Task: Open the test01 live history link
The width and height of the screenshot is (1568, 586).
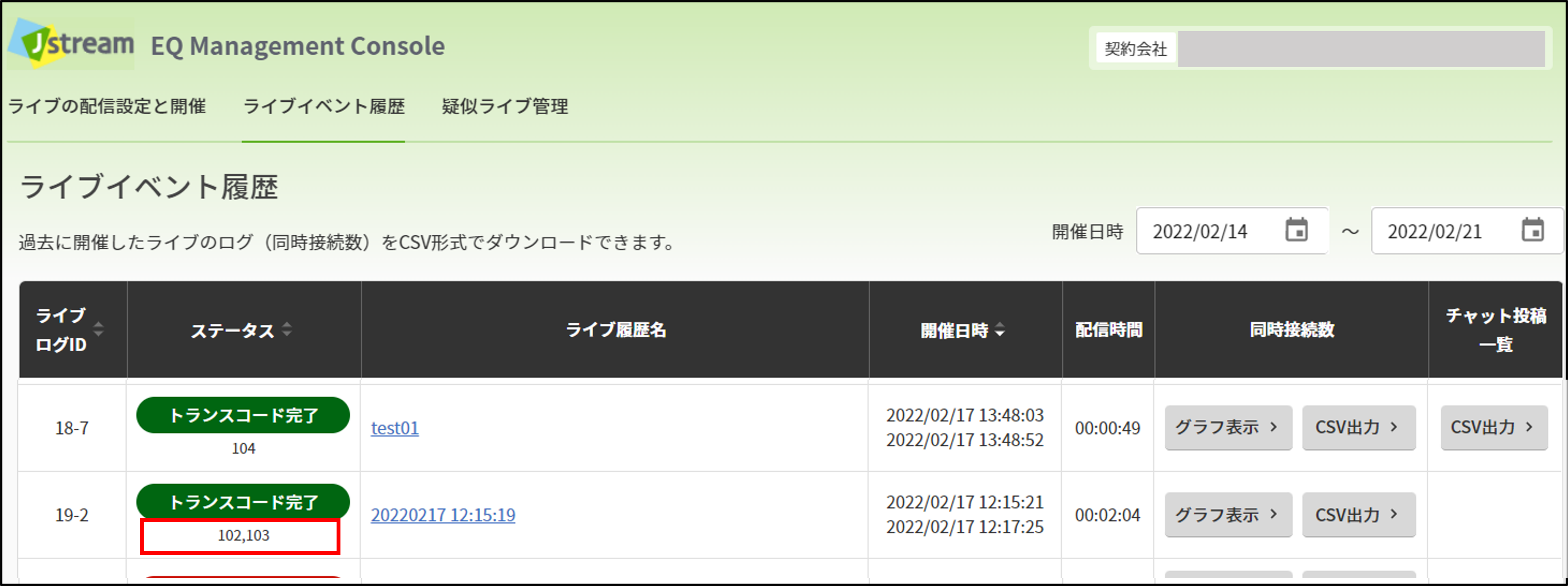Action: [x=394, y=428]
